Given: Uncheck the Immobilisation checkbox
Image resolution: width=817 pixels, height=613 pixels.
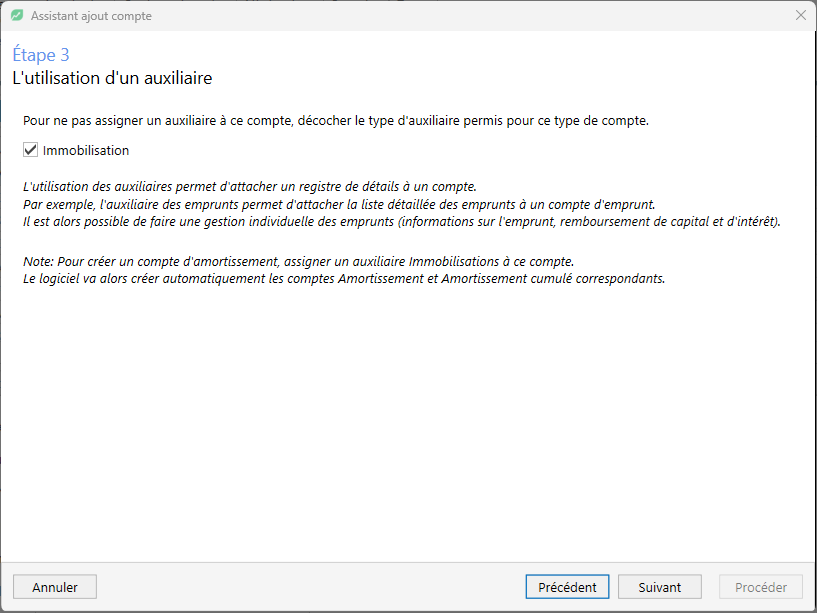Looking at the screenshot, I should click(x=30, y=150).
